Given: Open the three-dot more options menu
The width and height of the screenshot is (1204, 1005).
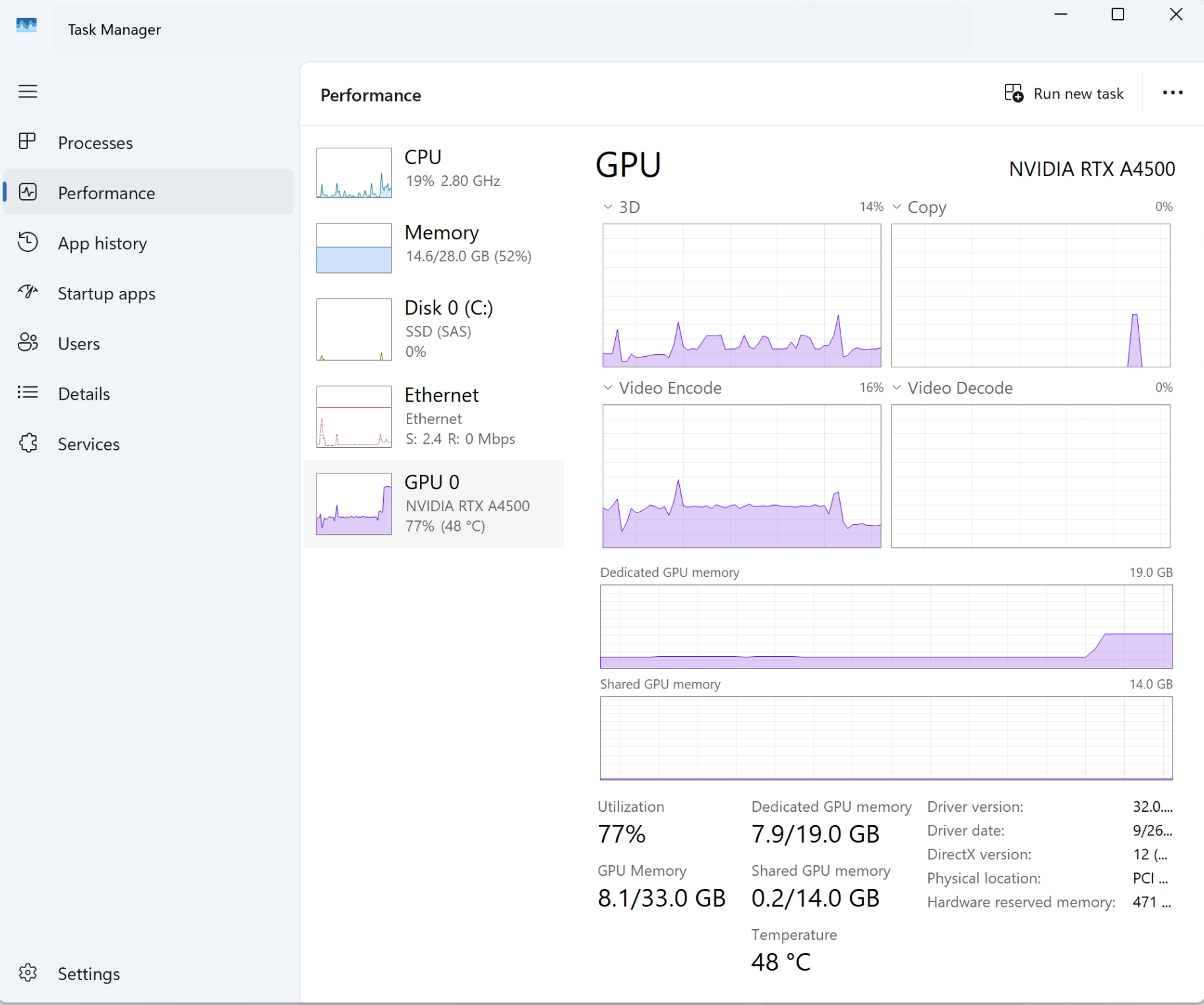Looking at the screenshot, I should click(x=1172, y=93).
